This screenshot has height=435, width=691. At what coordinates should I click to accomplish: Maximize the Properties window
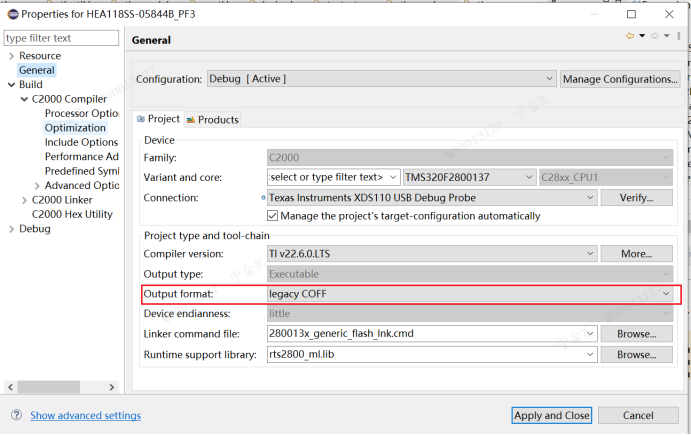(632, 14)
